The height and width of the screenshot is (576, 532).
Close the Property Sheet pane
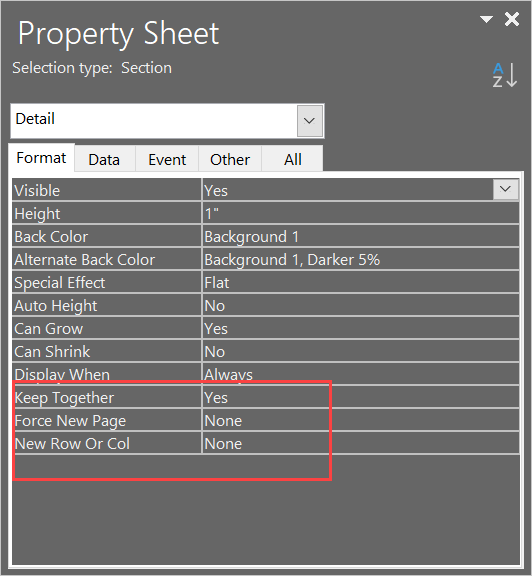pos(512,19)
